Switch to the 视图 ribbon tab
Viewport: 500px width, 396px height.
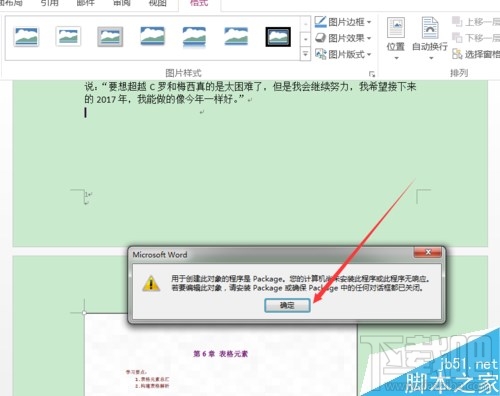click(157, 3)
